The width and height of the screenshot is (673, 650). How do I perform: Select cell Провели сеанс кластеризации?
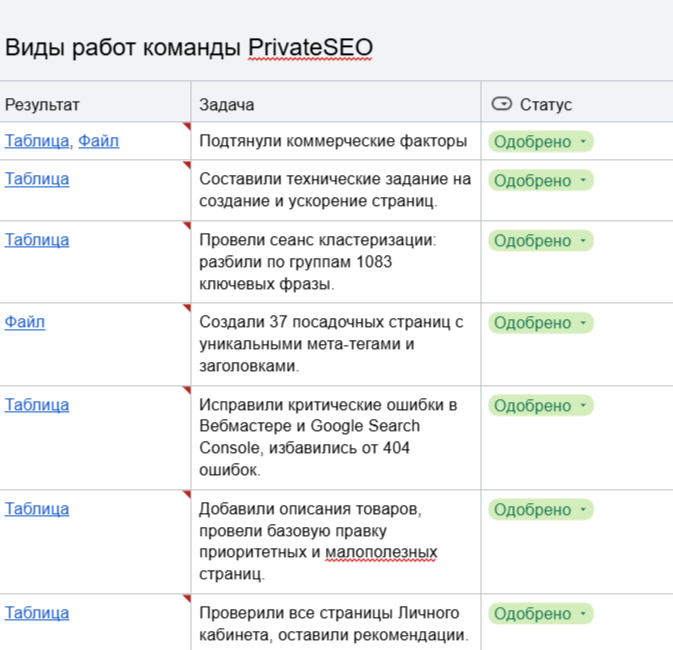pyautogui.click(x=336, y=261)
